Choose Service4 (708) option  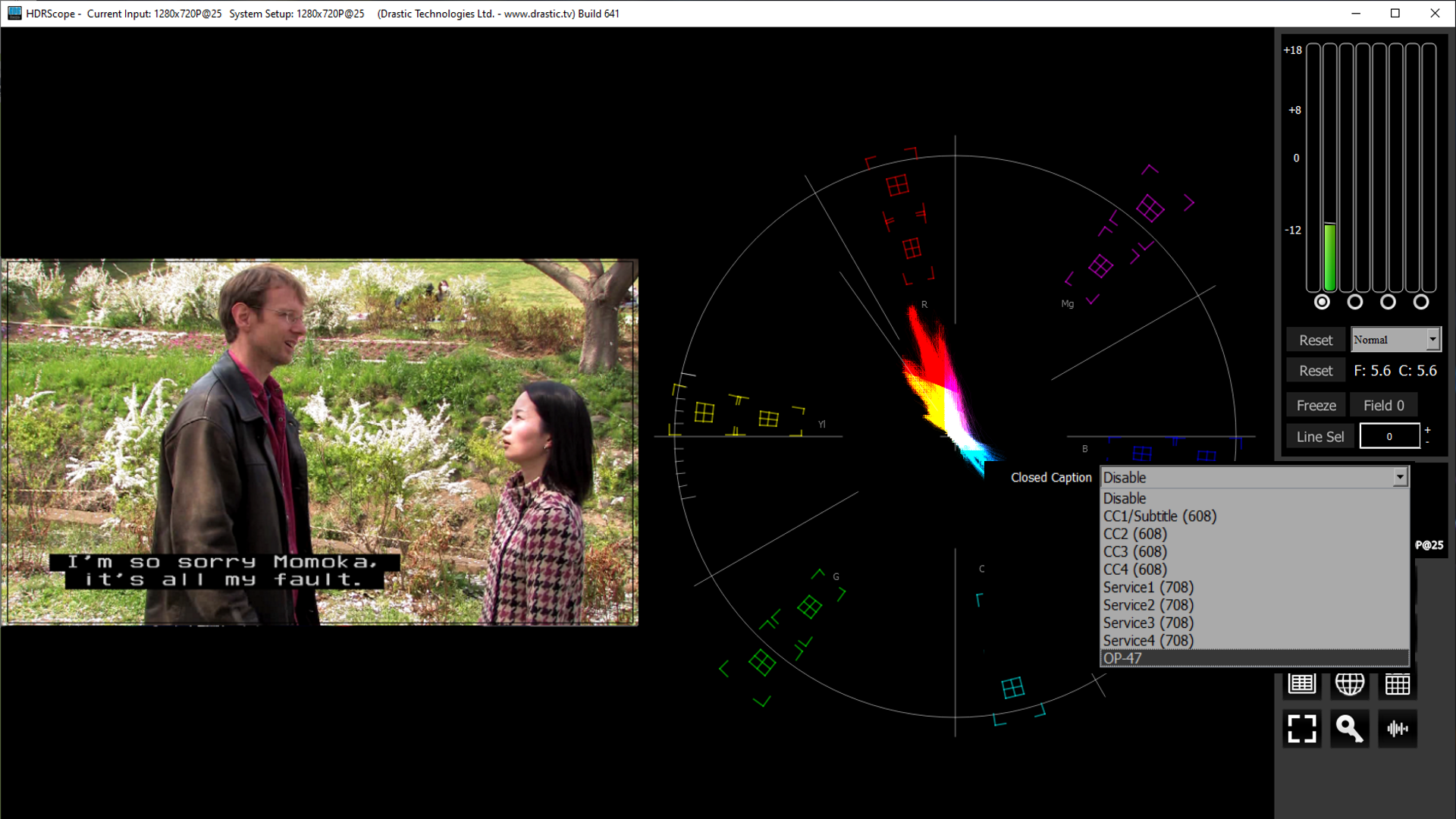pos(1254,641)
